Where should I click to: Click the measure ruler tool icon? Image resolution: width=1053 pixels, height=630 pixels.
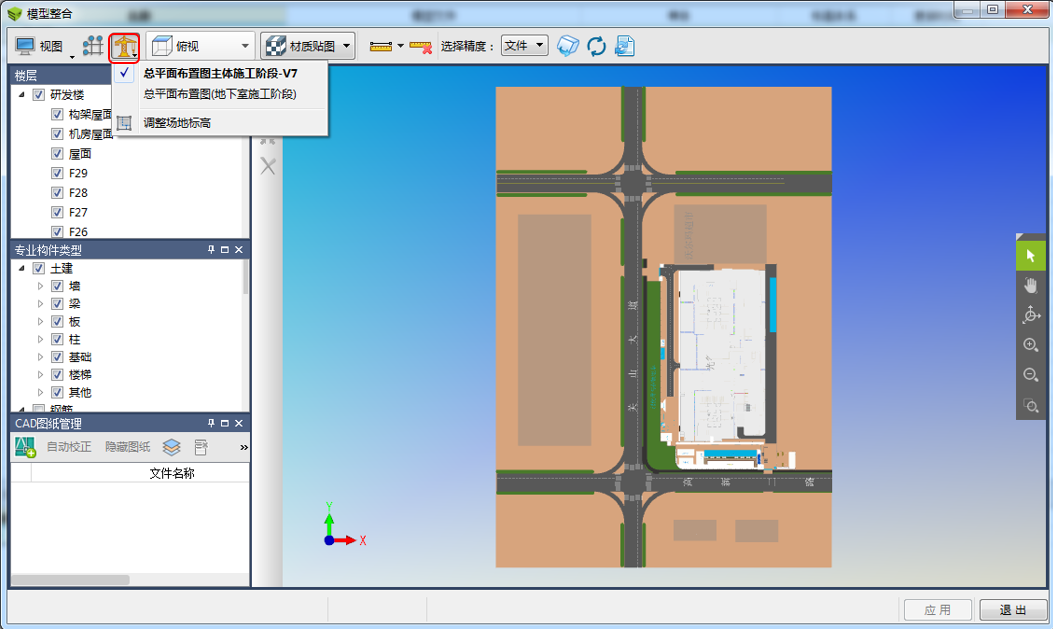pos(380,46)
